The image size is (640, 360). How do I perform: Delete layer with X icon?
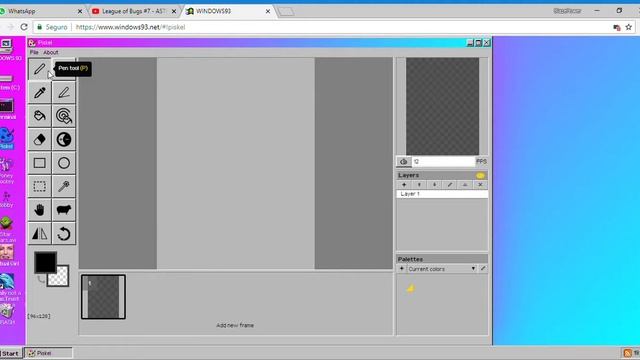point(480,185)
